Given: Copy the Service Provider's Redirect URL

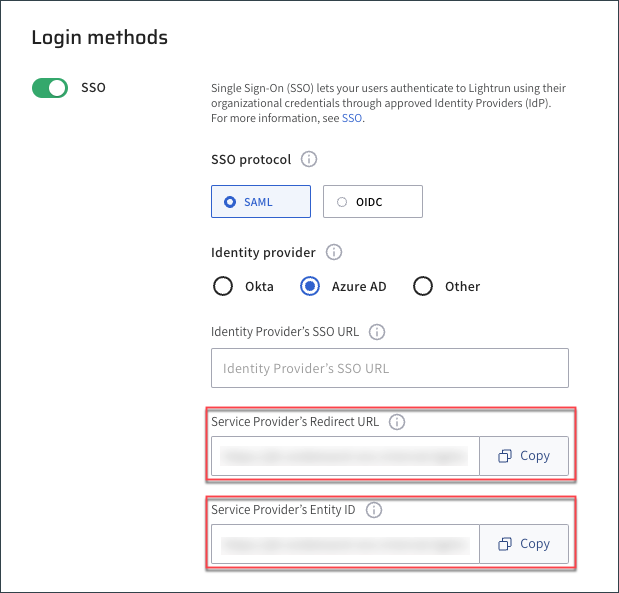Looking at the screenshot, I should click(x=525, y=456).
